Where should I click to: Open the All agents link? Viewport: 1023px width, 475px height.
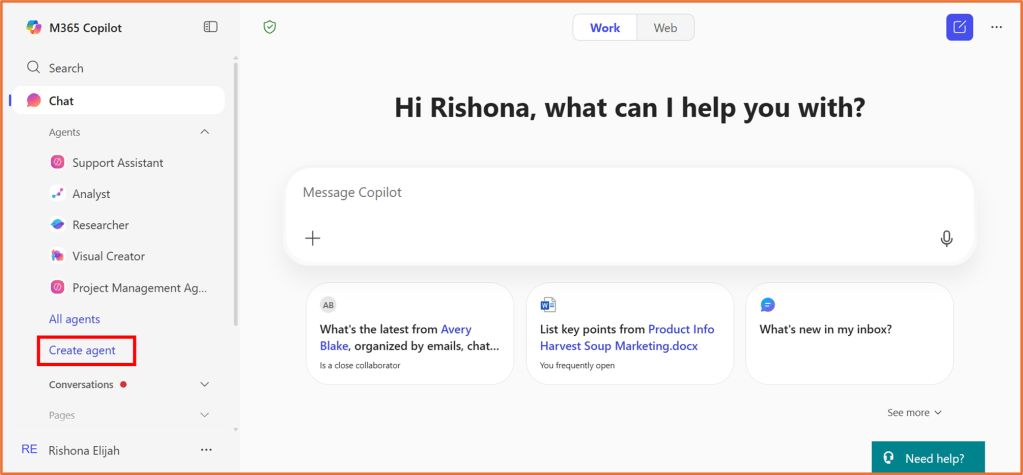coord(74,319)
